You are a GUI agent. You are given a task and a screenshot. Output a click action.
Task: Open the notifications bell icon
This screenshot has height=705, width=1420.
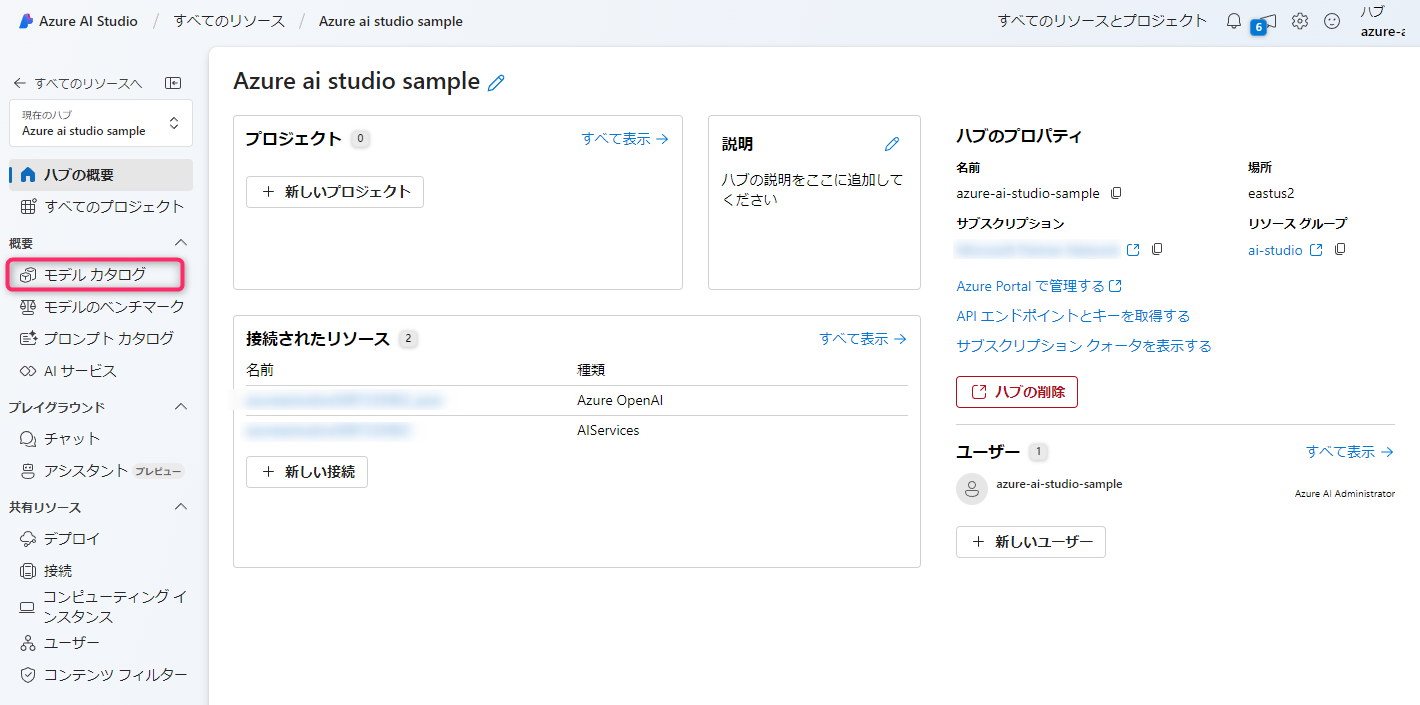[1234, 21]
